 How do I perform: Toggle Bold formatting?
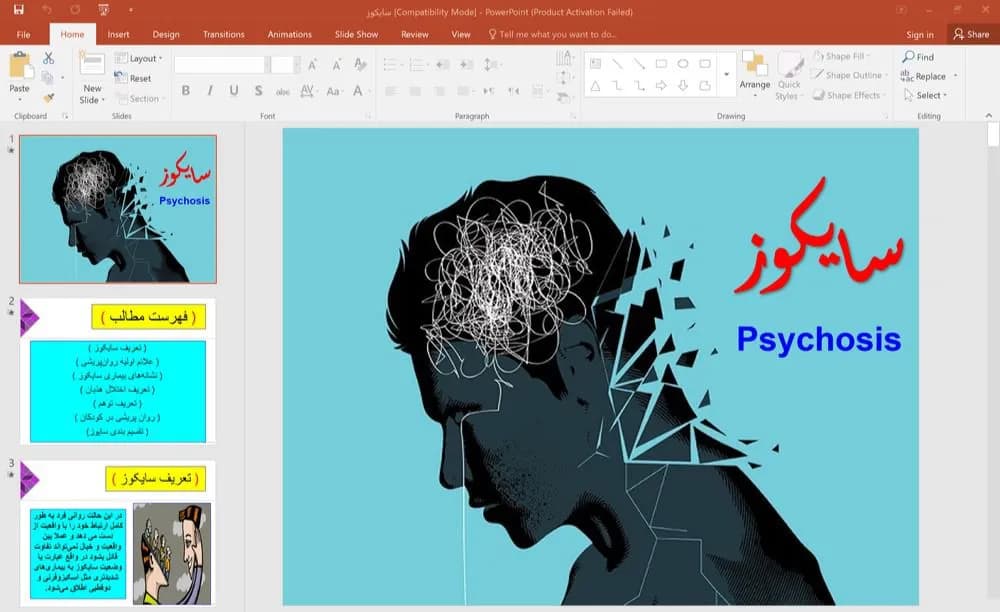click(x=186, y=91)
